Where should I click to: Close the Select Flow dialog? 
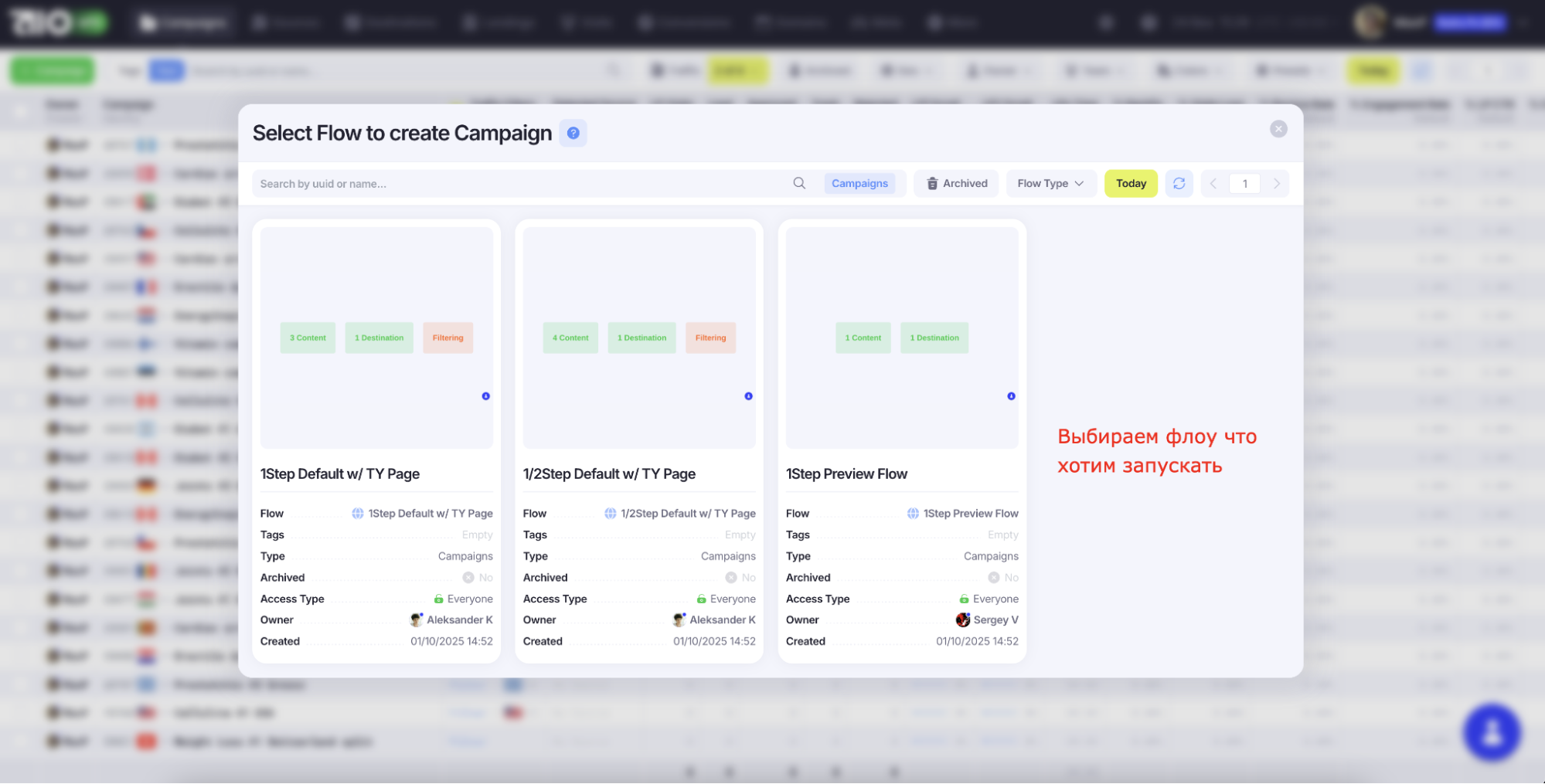pyautogui.click(x=1278, y=129)
